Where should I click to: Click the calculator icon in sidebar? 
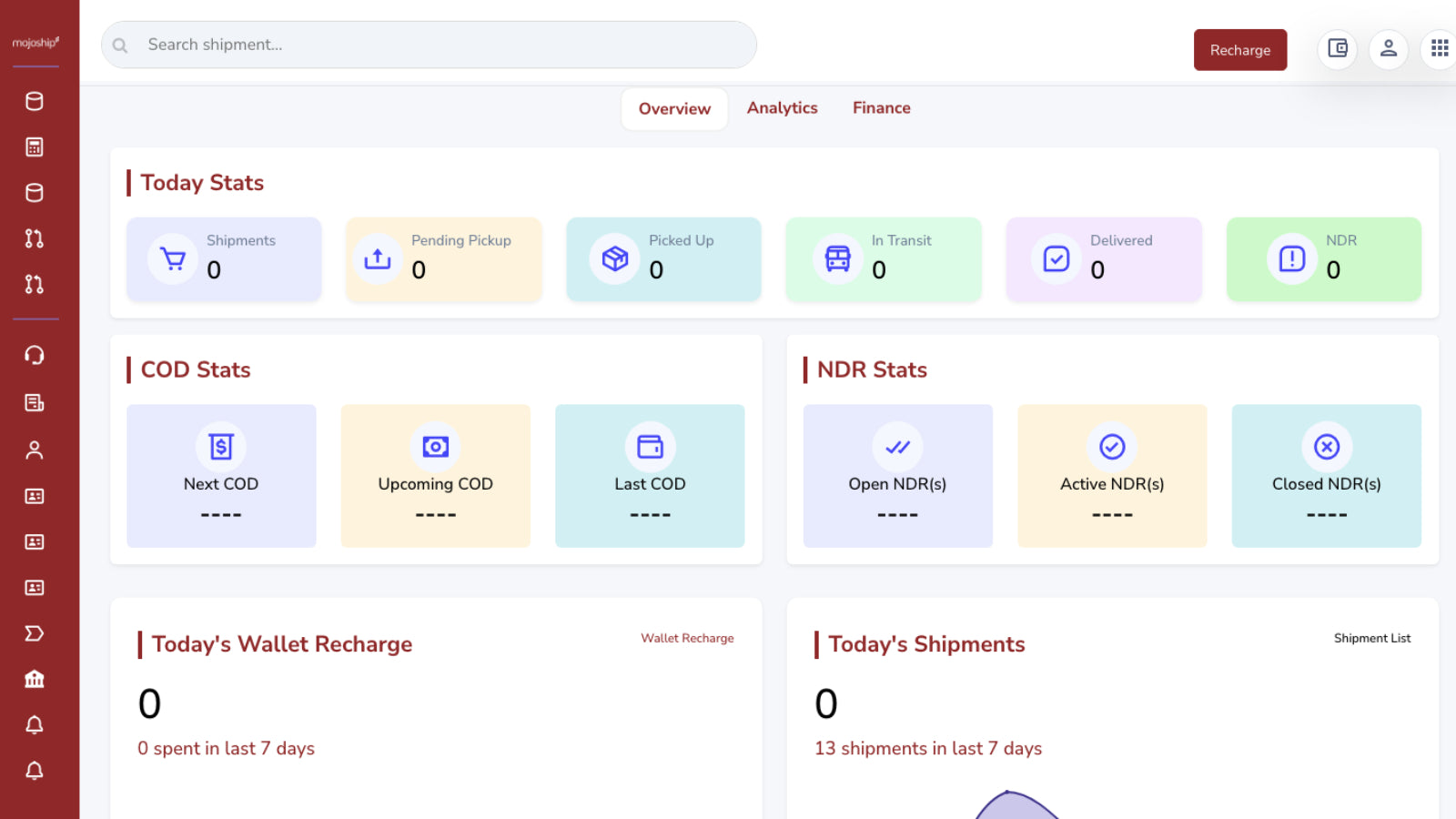(x=35, y=147)
